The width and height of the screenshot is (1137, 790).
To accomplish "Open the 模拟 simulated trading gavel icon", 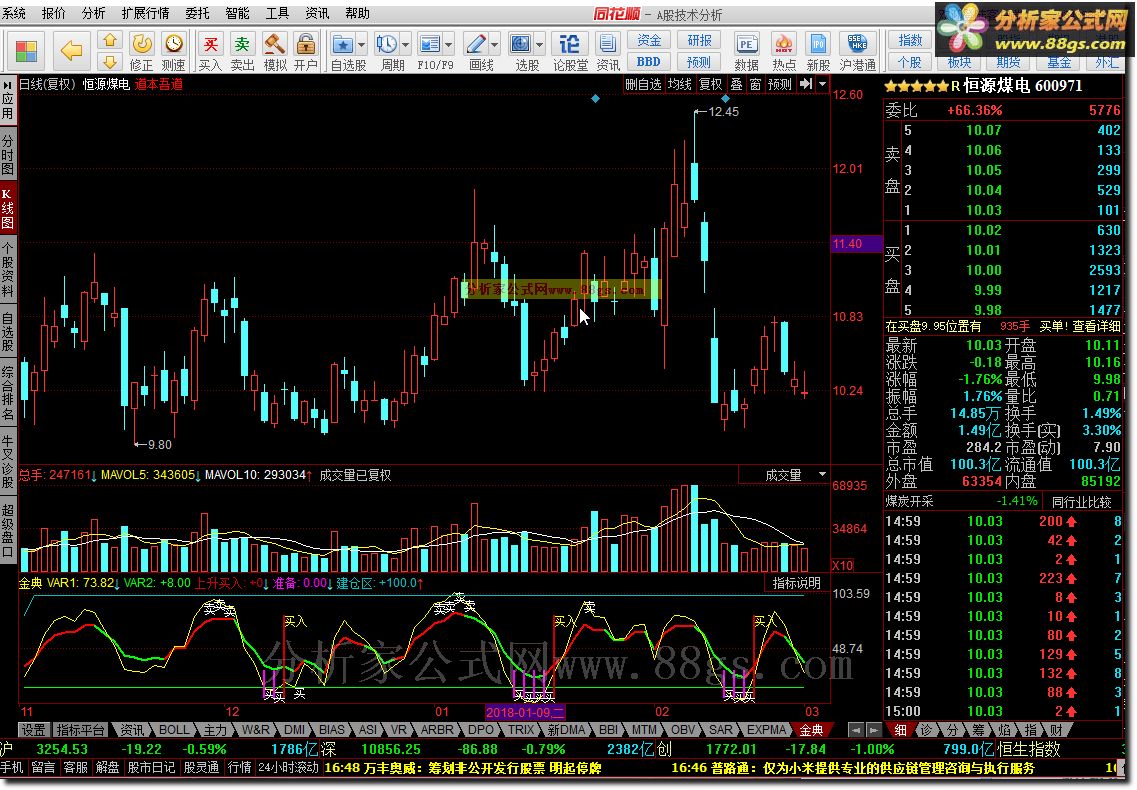I will tap(274, 51).
